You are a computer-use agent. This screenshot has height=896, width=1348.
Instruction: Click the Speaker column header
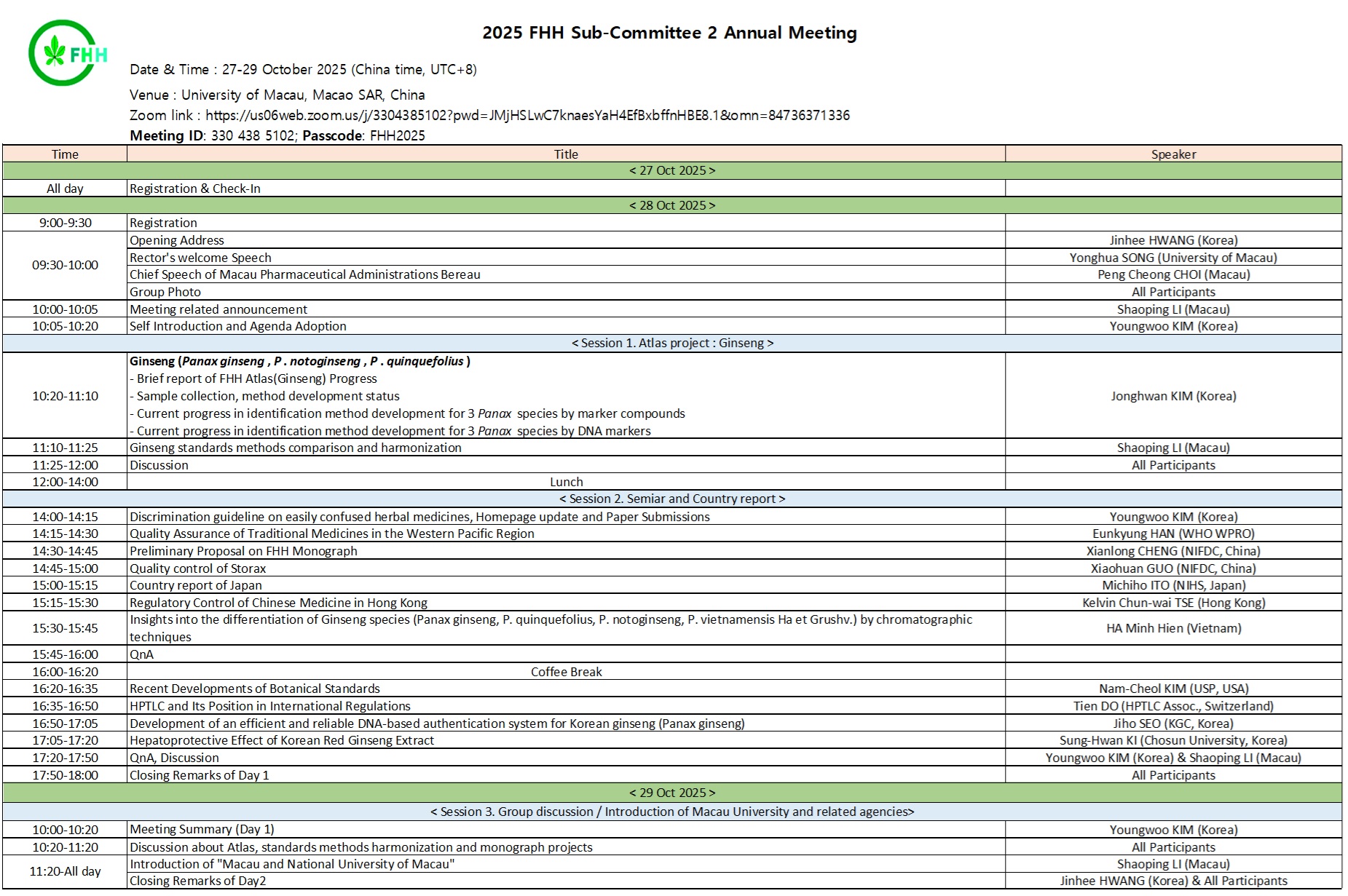(x=1172, y=154)
